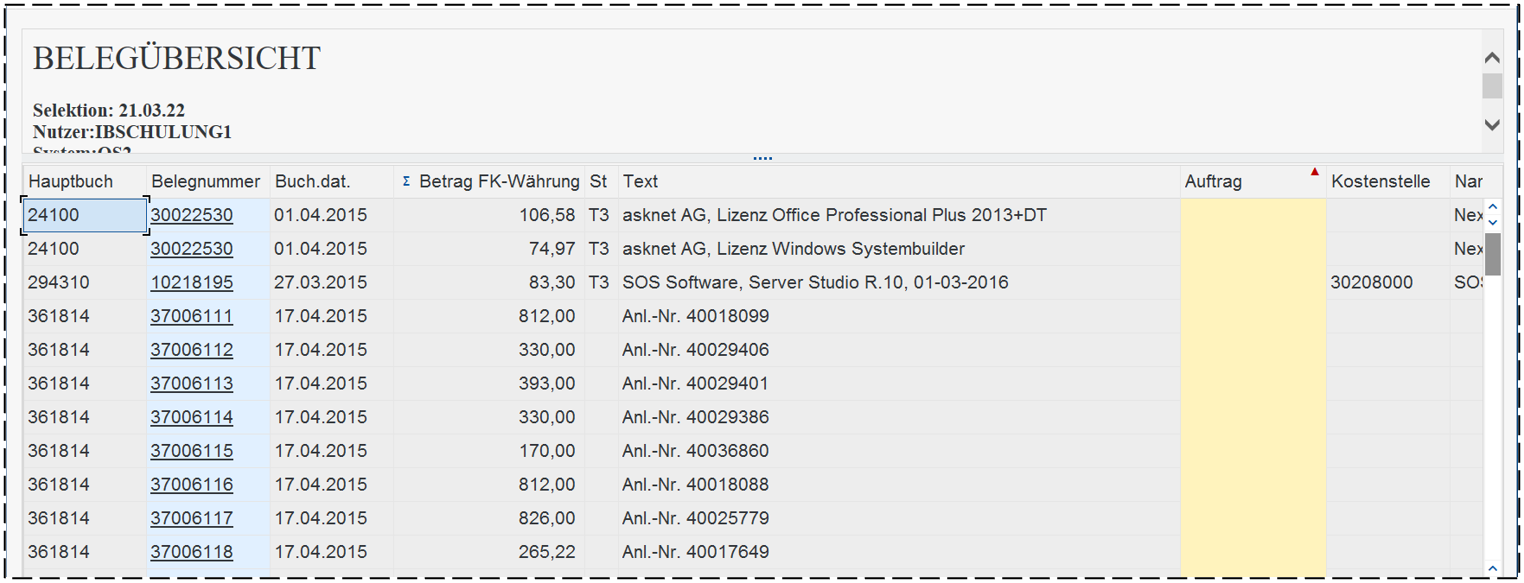Click the red sort triangle on Auftrag column

pyautogui.click(x=1315, y=172)
